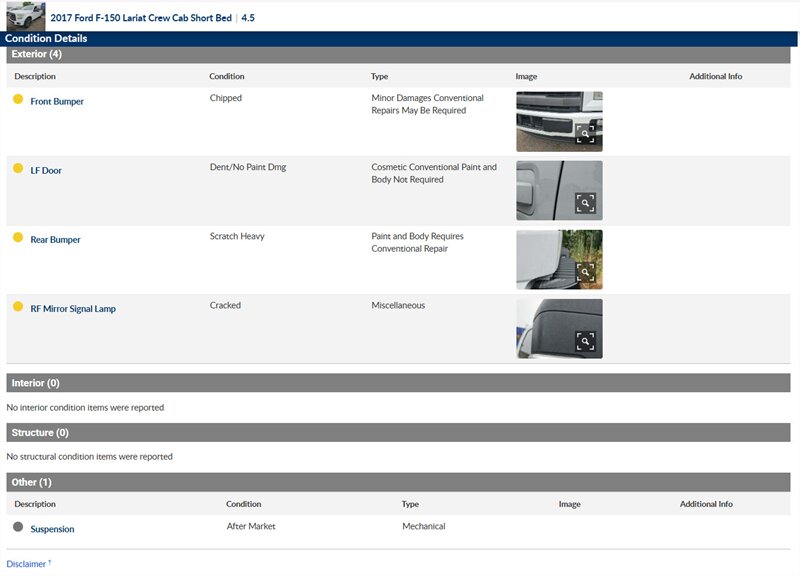Image resolution: width=800 pixels, height=576 pixels.
Task: Click gray status dot beside Suspension
Action: click(18, 526)
